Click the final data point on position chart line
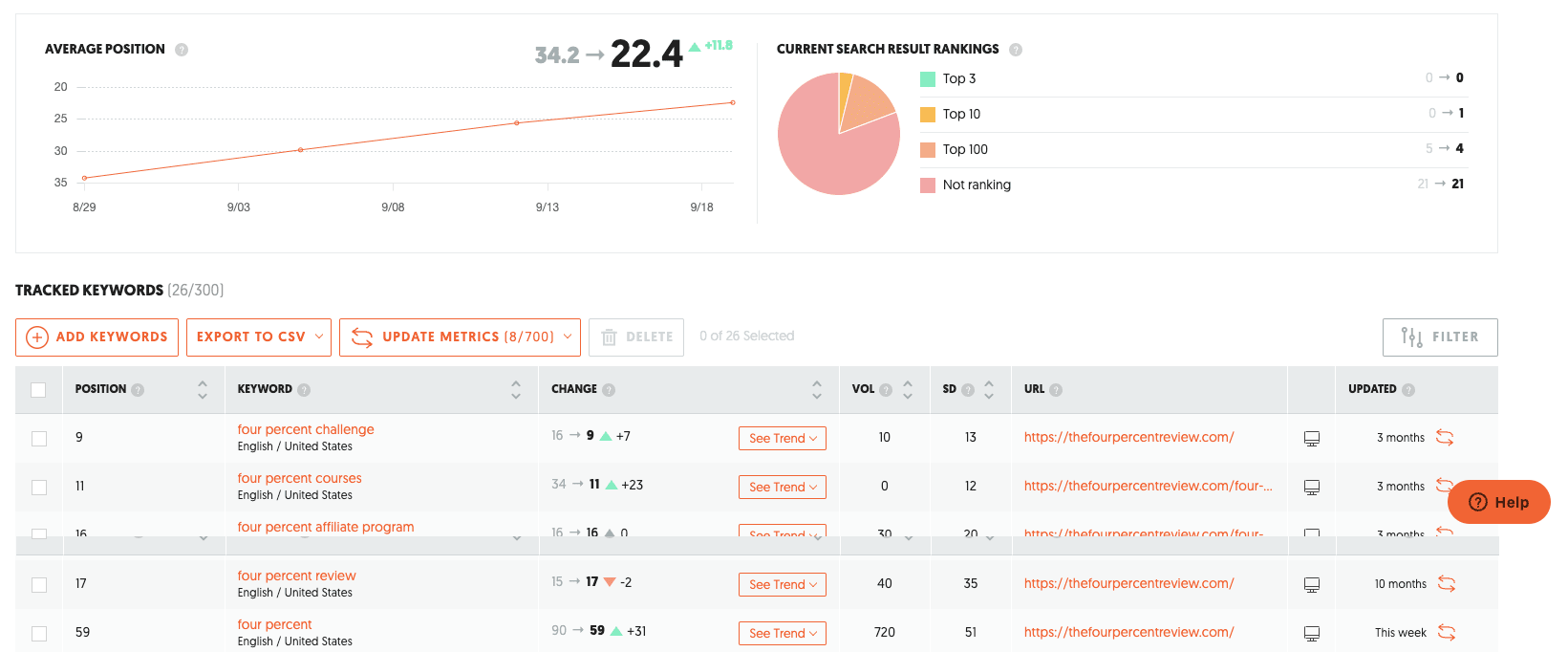Screen dimensions: 1568x652 pyautogui.click(x=733, y=102)
